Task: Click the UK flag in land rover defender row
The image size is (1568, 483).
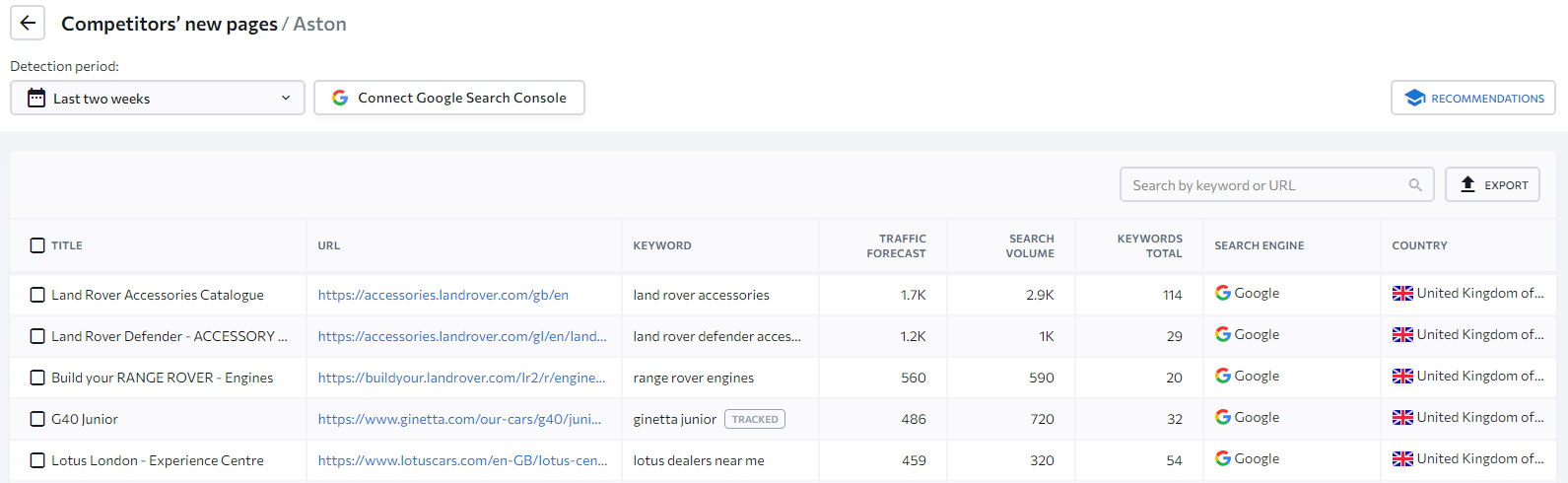Action: coord(1402,334)
